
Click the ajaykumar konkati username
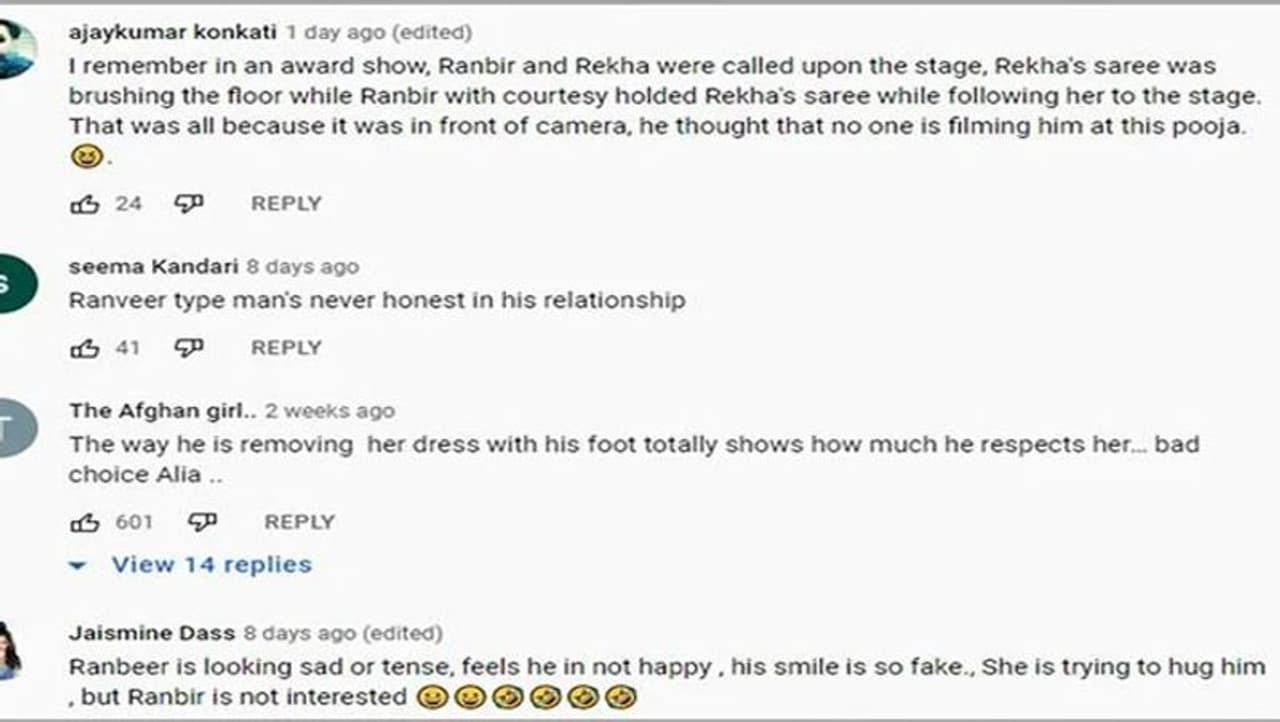[172, 32]
